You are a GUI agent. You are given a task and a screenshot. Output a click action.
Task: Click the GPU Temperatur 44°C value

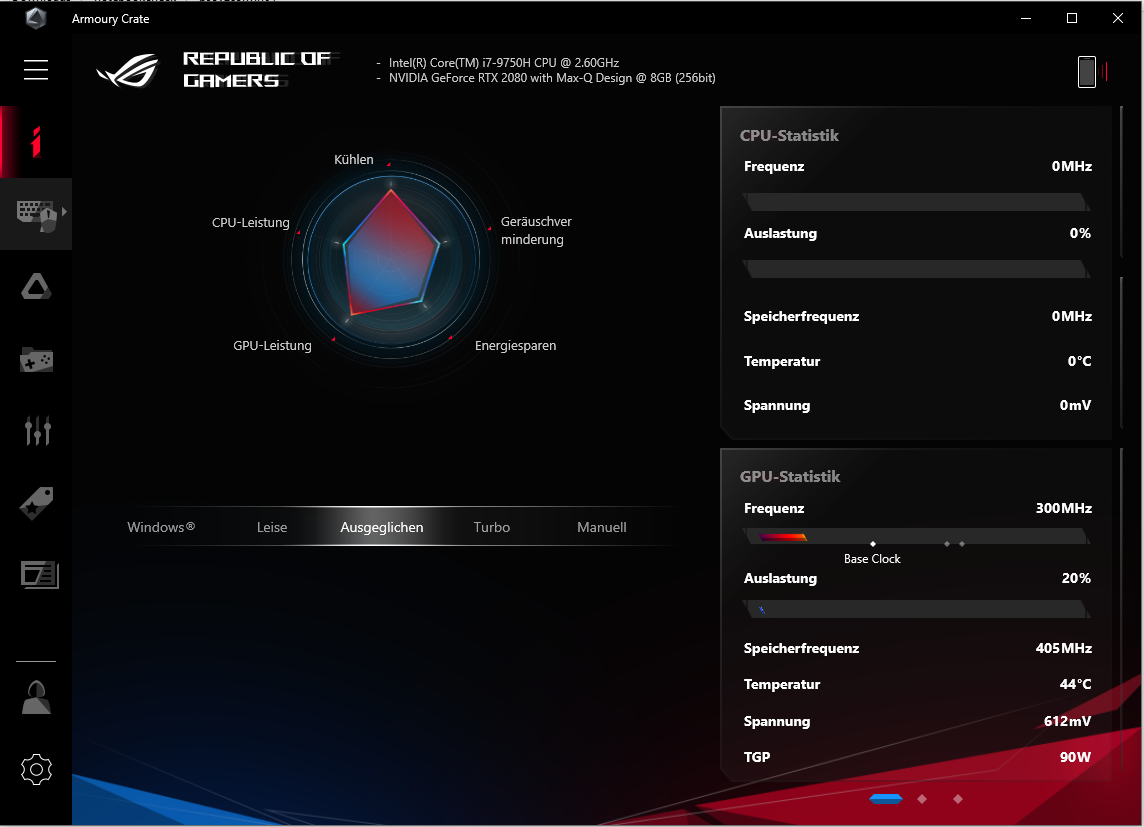(1075, 684)
